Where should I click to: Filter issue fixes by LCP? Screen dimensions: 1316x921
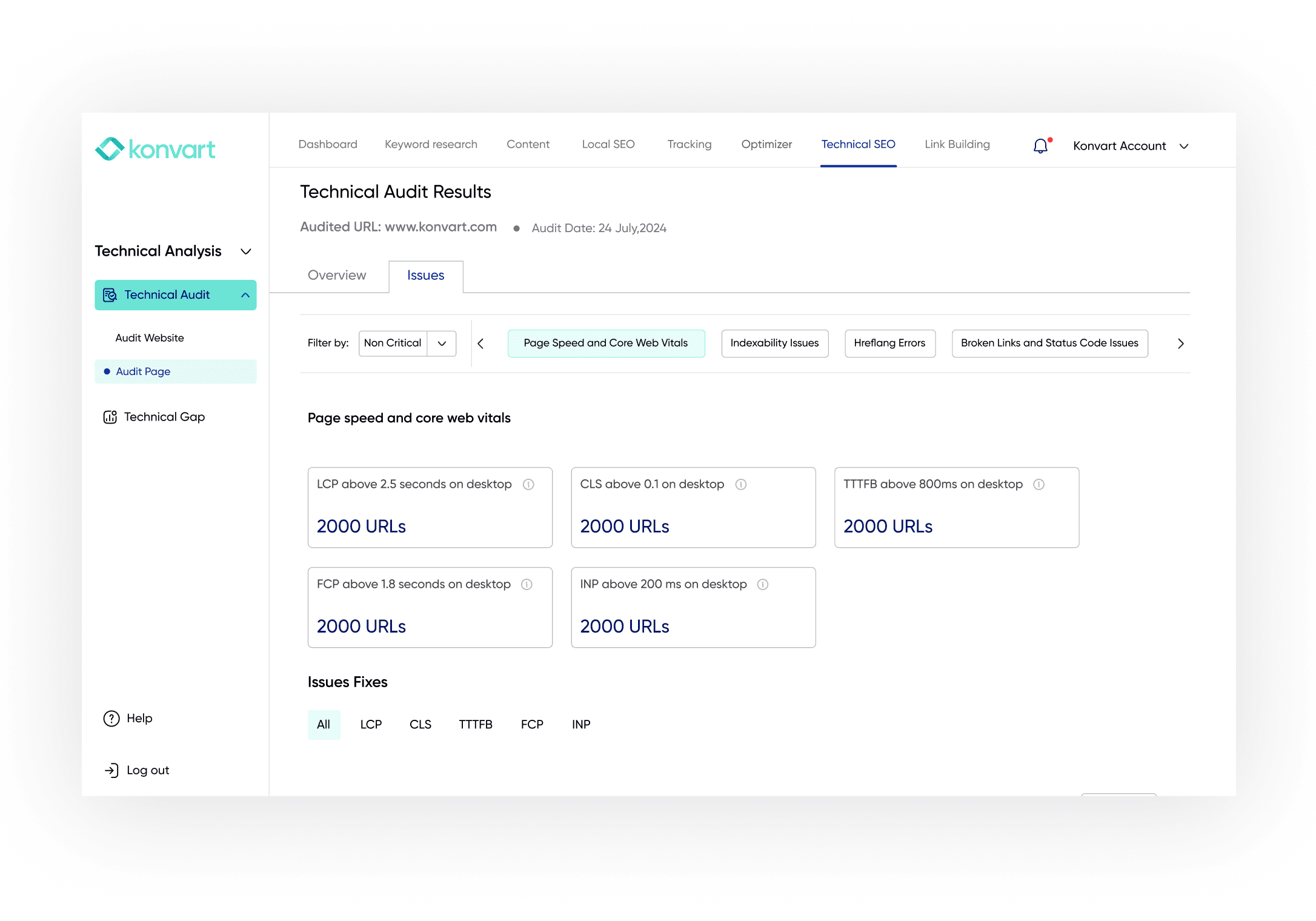point(371,724)
